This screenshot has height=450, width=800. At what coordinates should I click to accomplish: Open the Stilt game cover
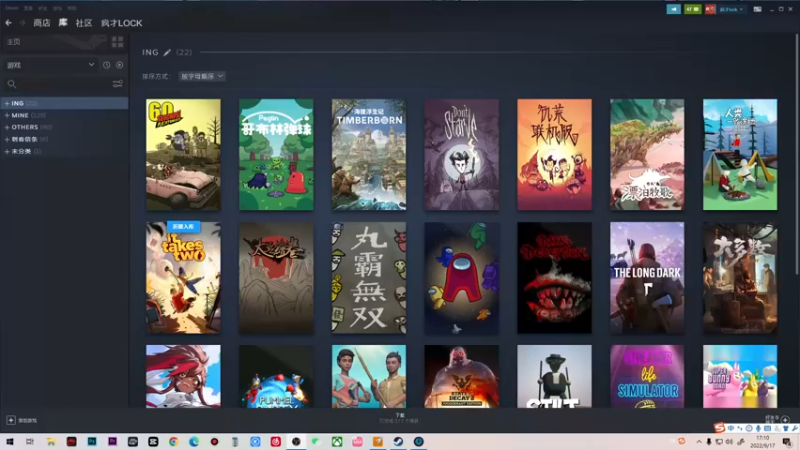[555, 377]
